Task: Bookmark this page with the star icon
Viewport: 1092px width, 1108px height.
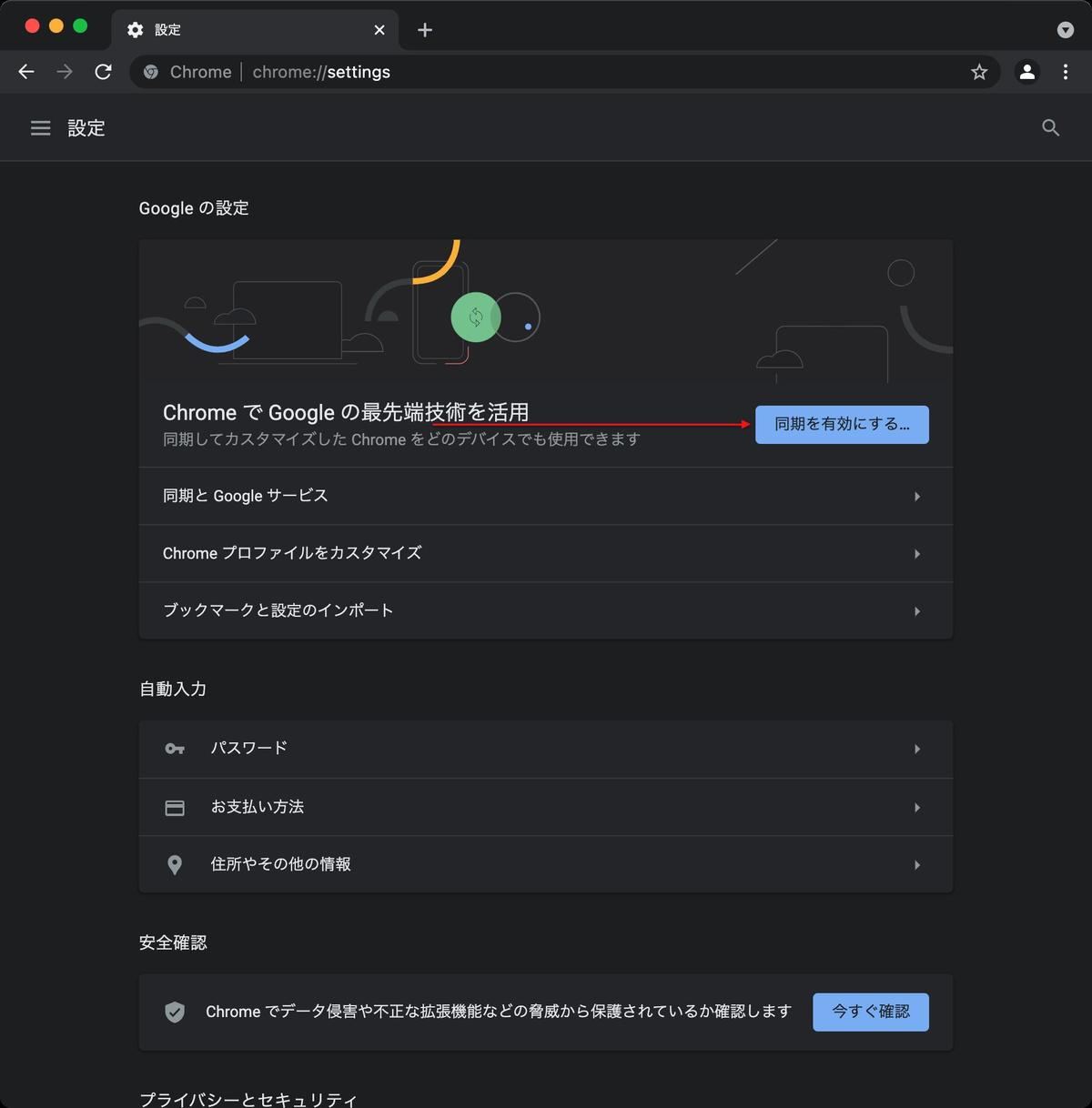Action: [979, 72]
